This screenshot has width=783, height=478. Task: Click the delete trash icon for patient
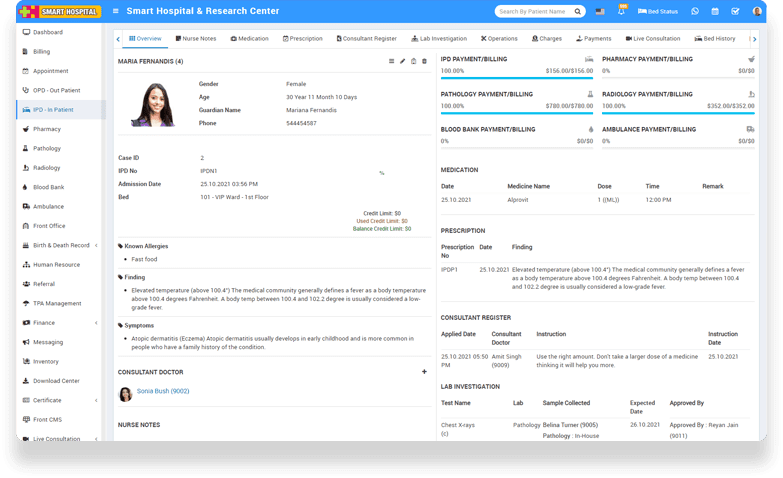[x=424, y=61]
